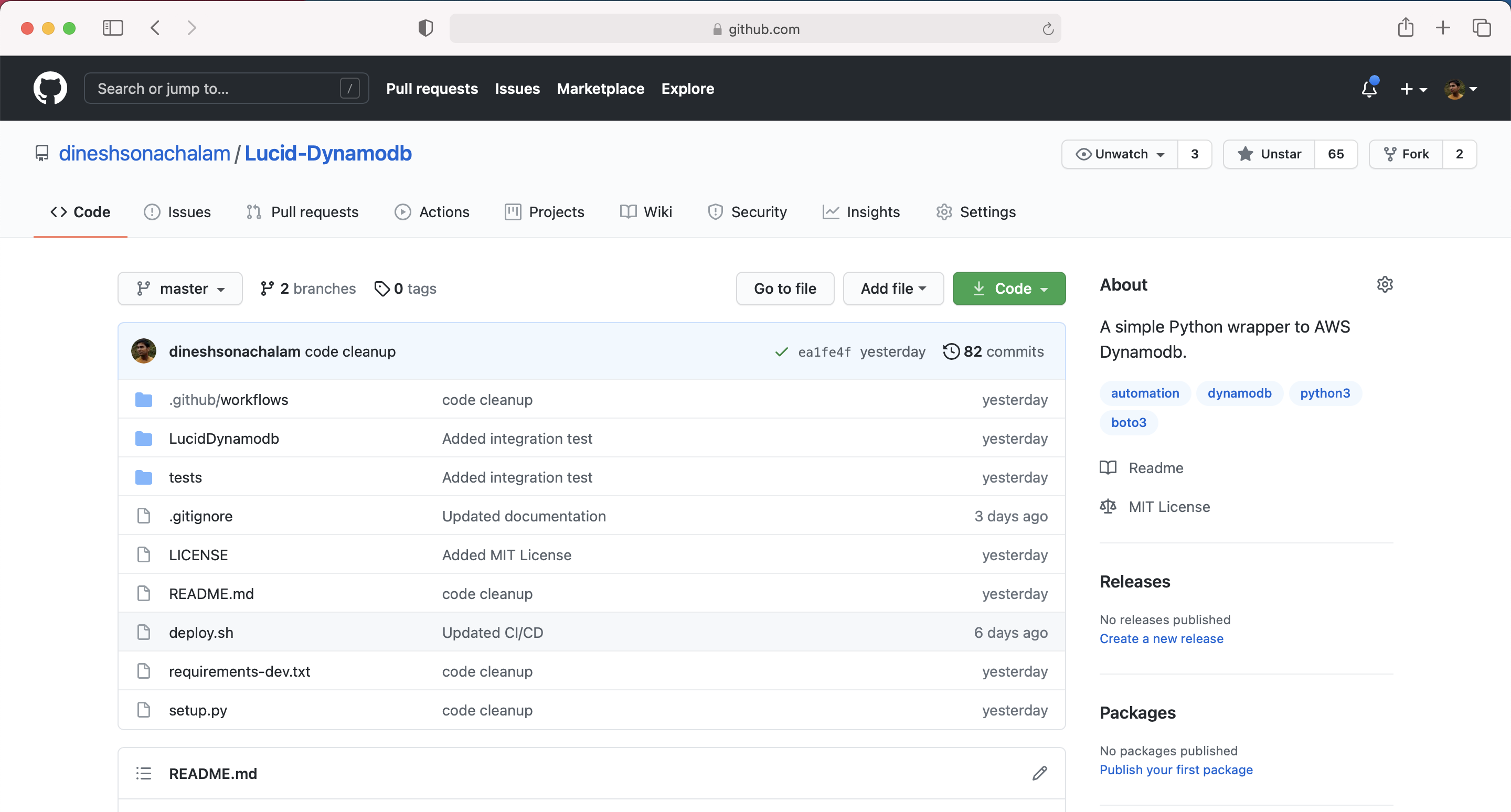Open the MIT License scales icon
The width and height of the screenshot is (1511, 812).
pyautogui.click(x=1108, y=506)
